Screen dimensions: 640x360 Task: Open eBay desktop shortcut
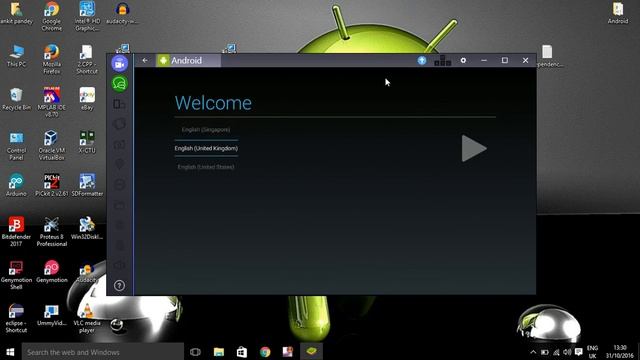coord(87,98)
